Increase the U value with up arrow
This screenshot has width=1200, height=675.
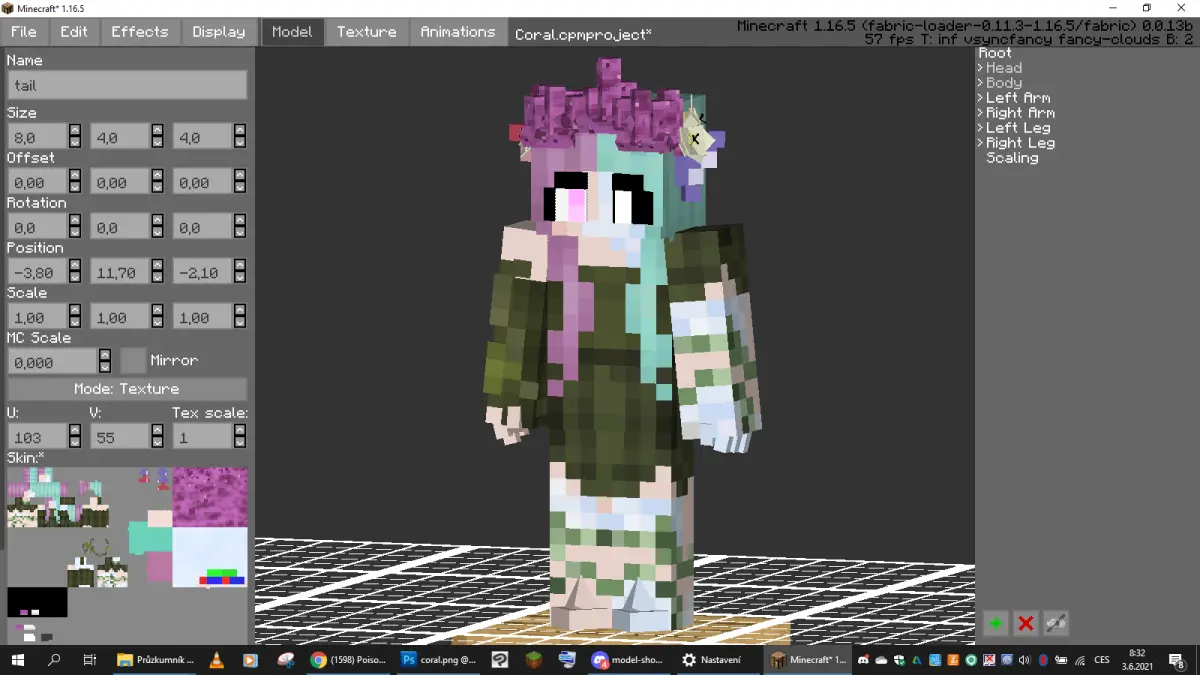pos(75,430)
